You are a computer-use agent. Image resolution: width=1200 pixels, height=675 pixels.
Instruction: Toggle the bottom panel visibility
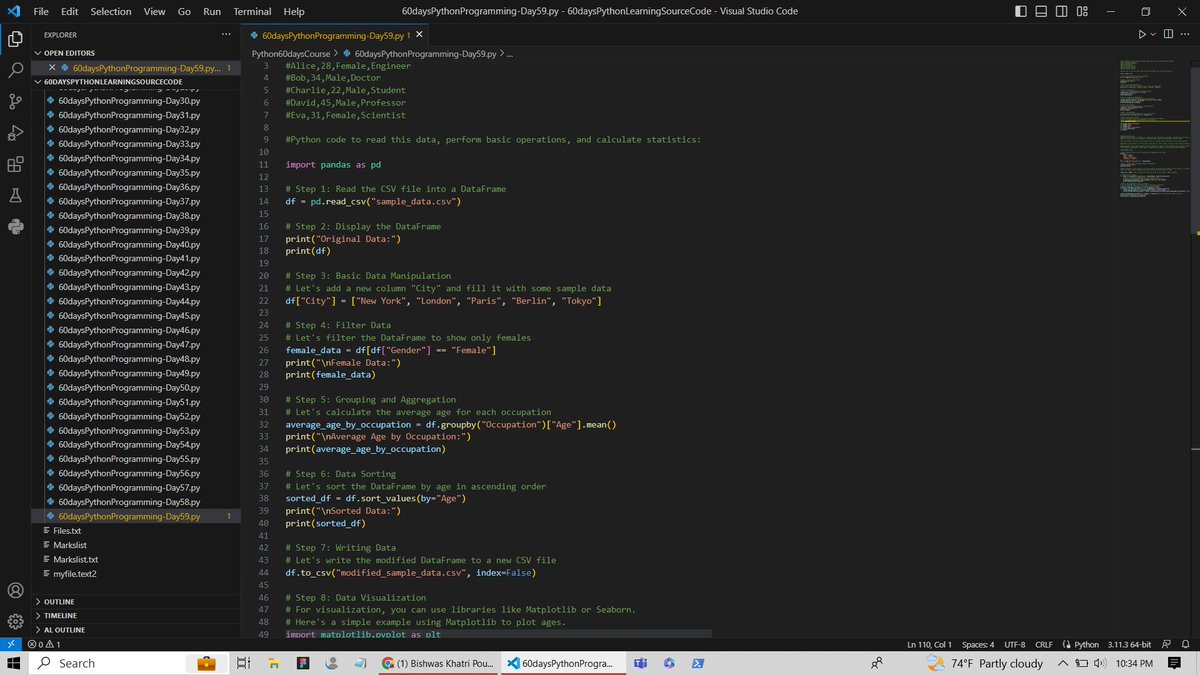pos(1041,11)
